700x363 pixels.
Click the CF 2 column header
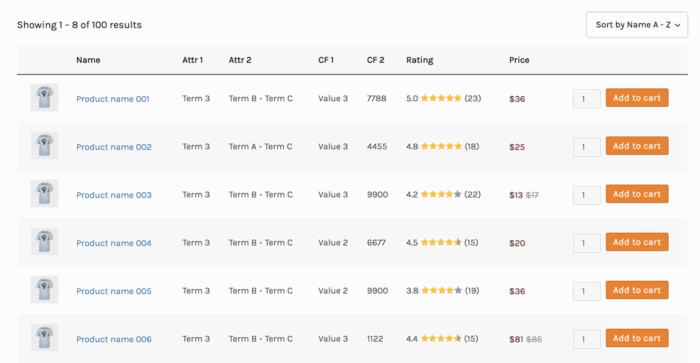coord(375,60)
